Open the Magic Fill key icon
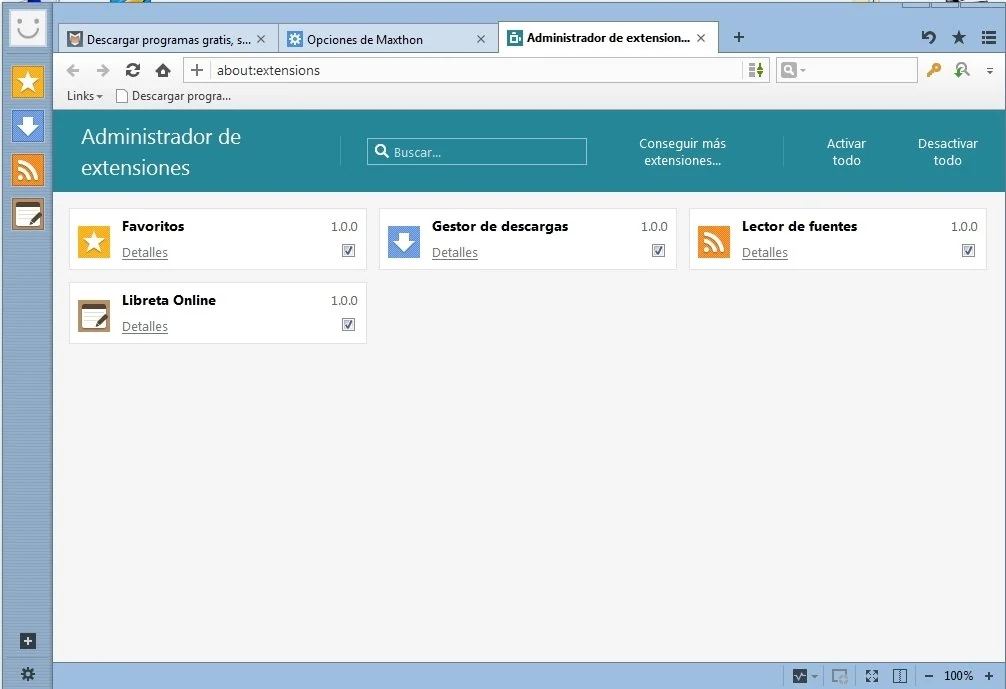The image size is (1006, 689). coord(934,70)
